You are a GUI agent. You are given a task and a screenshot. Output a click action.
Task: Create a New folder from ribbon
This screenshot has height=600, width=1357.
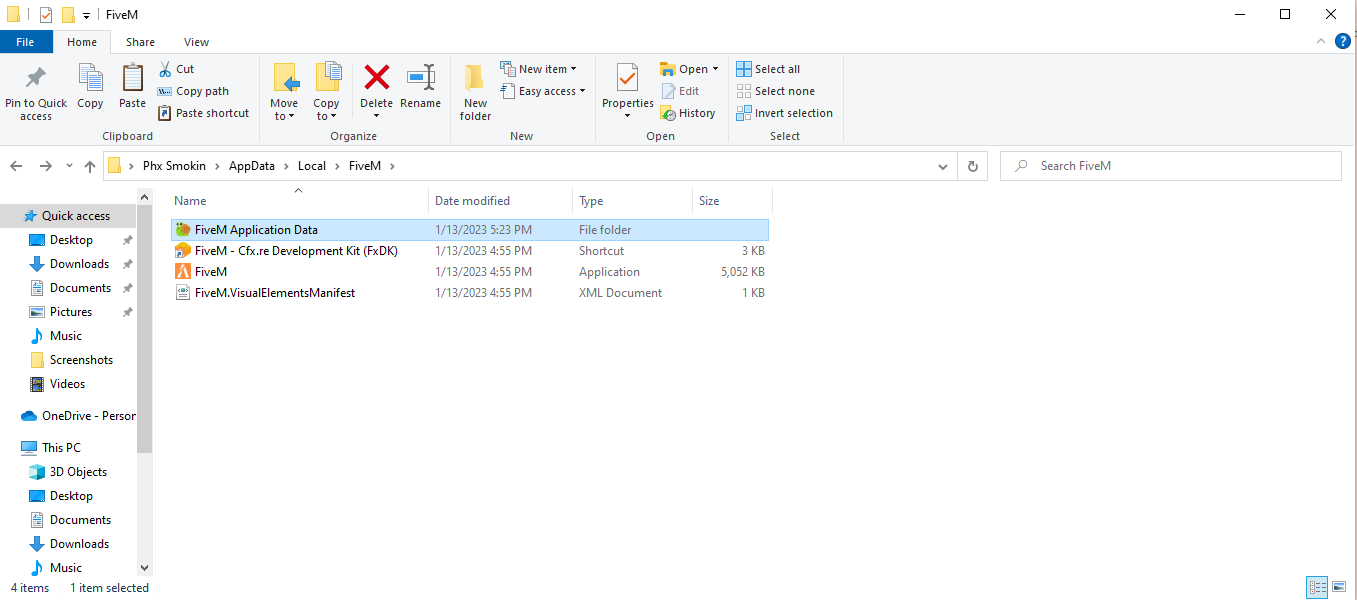coord(475,90)
